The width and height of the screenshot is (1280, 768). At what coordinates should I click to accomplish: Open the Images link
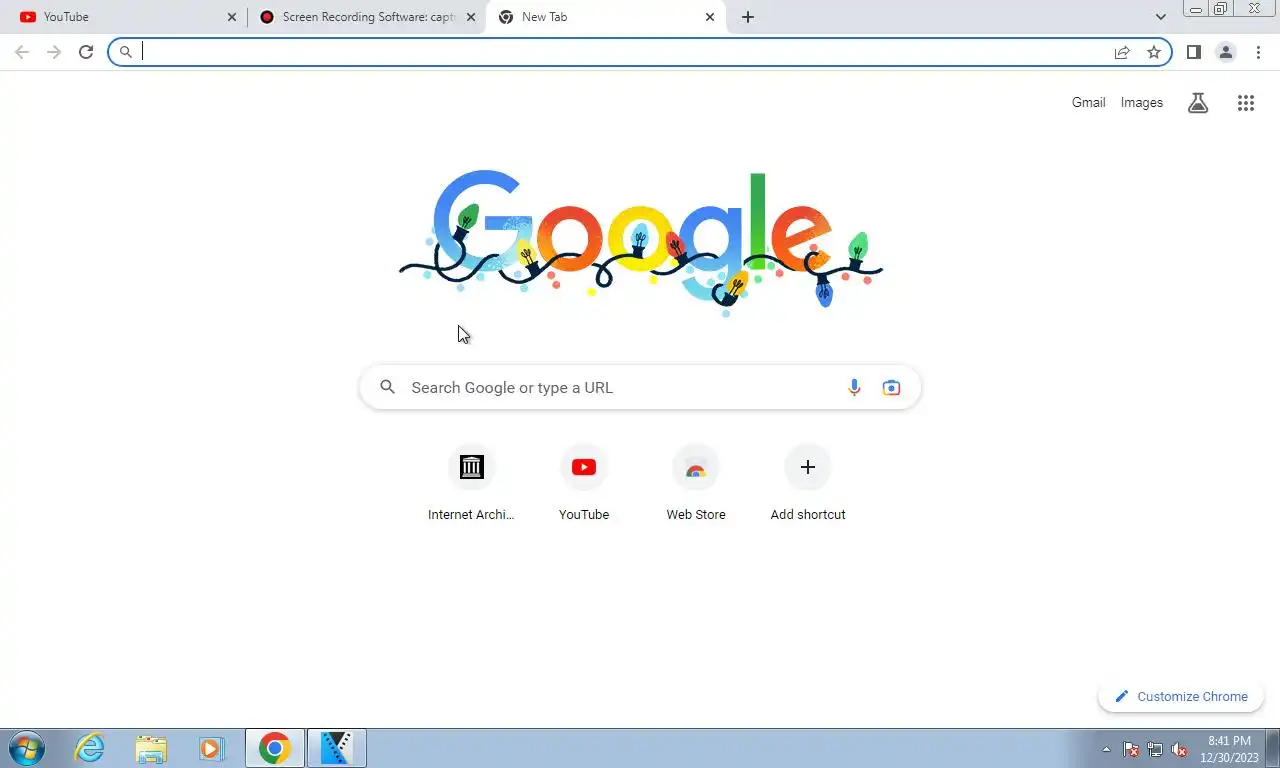[1142, 102]
